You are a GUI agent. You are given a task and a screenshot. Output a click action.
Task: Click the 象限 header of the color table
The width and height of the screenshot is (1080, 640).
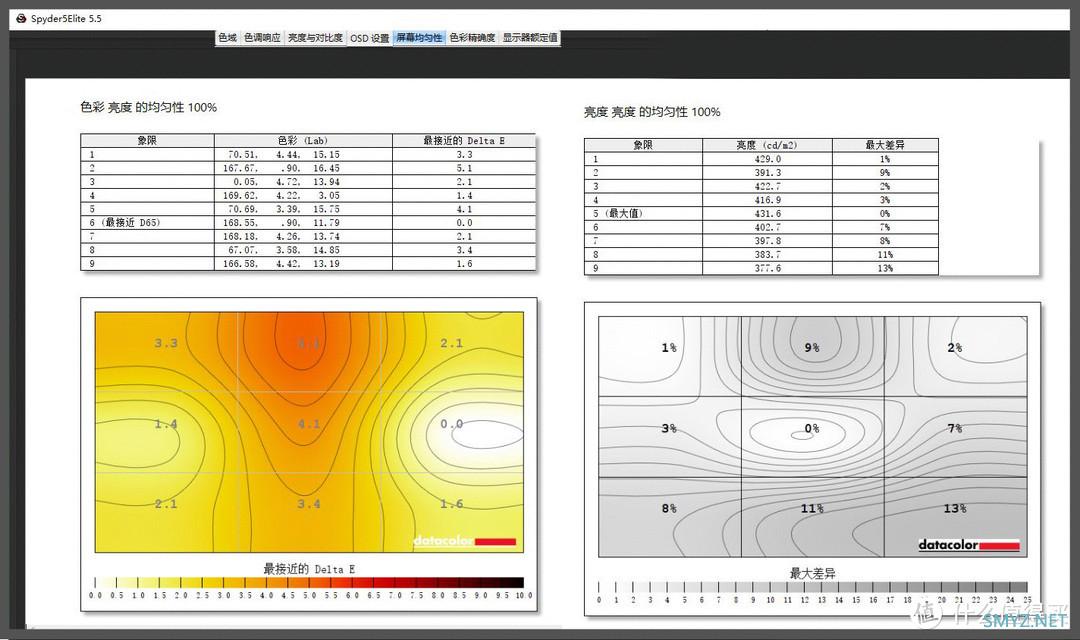click(x=147, y=141)
